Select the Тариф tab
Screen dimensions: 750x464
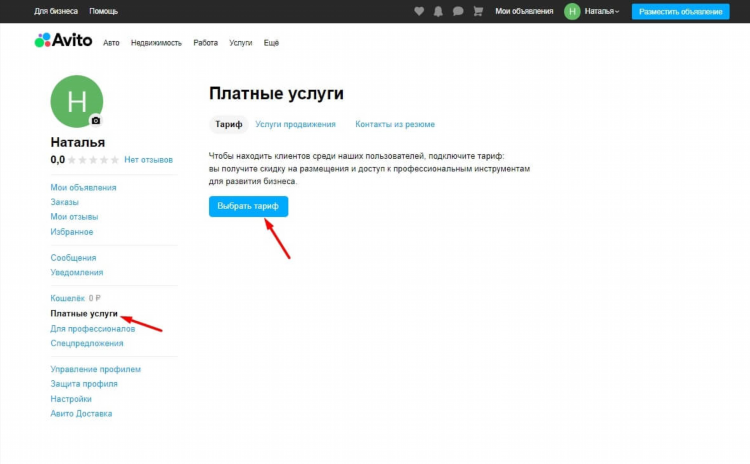coord(229,124)
